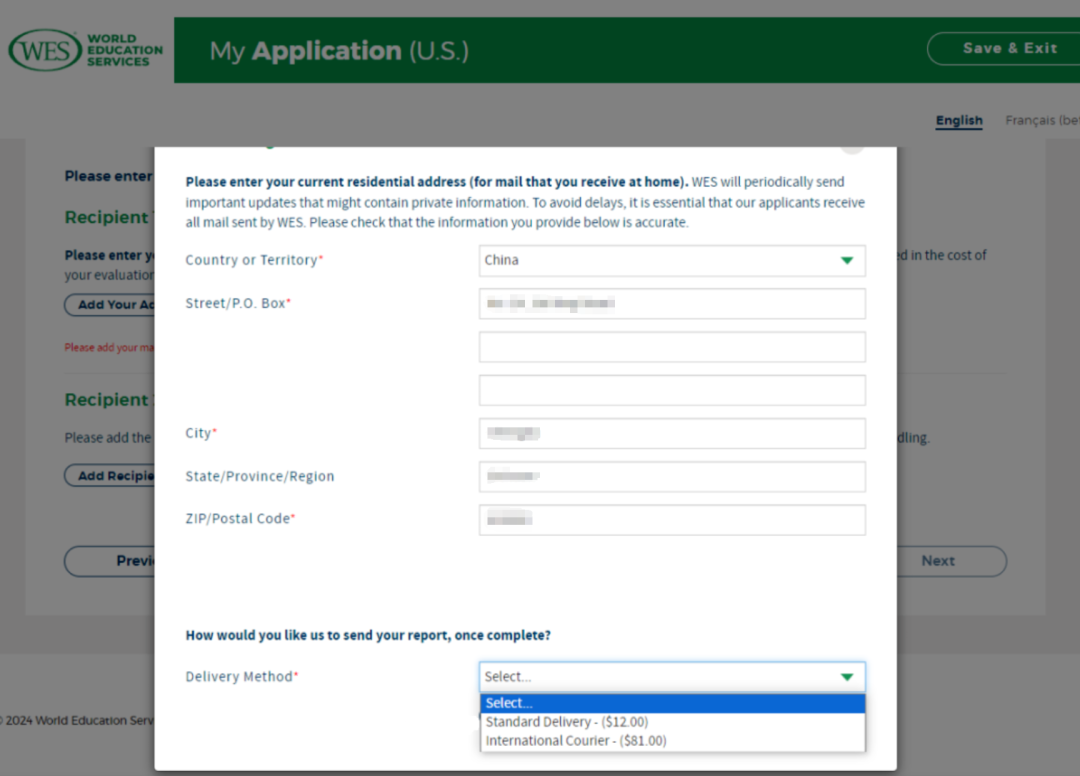Click the Next button

937,561
